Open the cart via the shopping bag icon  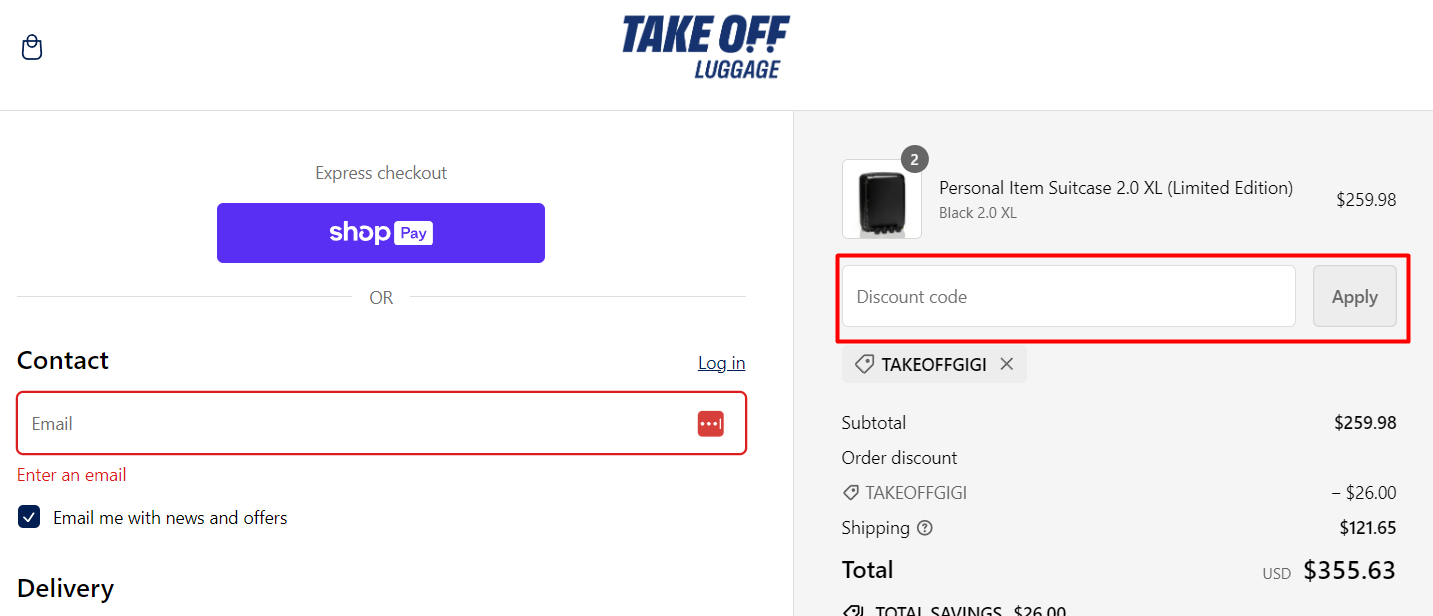point(31,47)
